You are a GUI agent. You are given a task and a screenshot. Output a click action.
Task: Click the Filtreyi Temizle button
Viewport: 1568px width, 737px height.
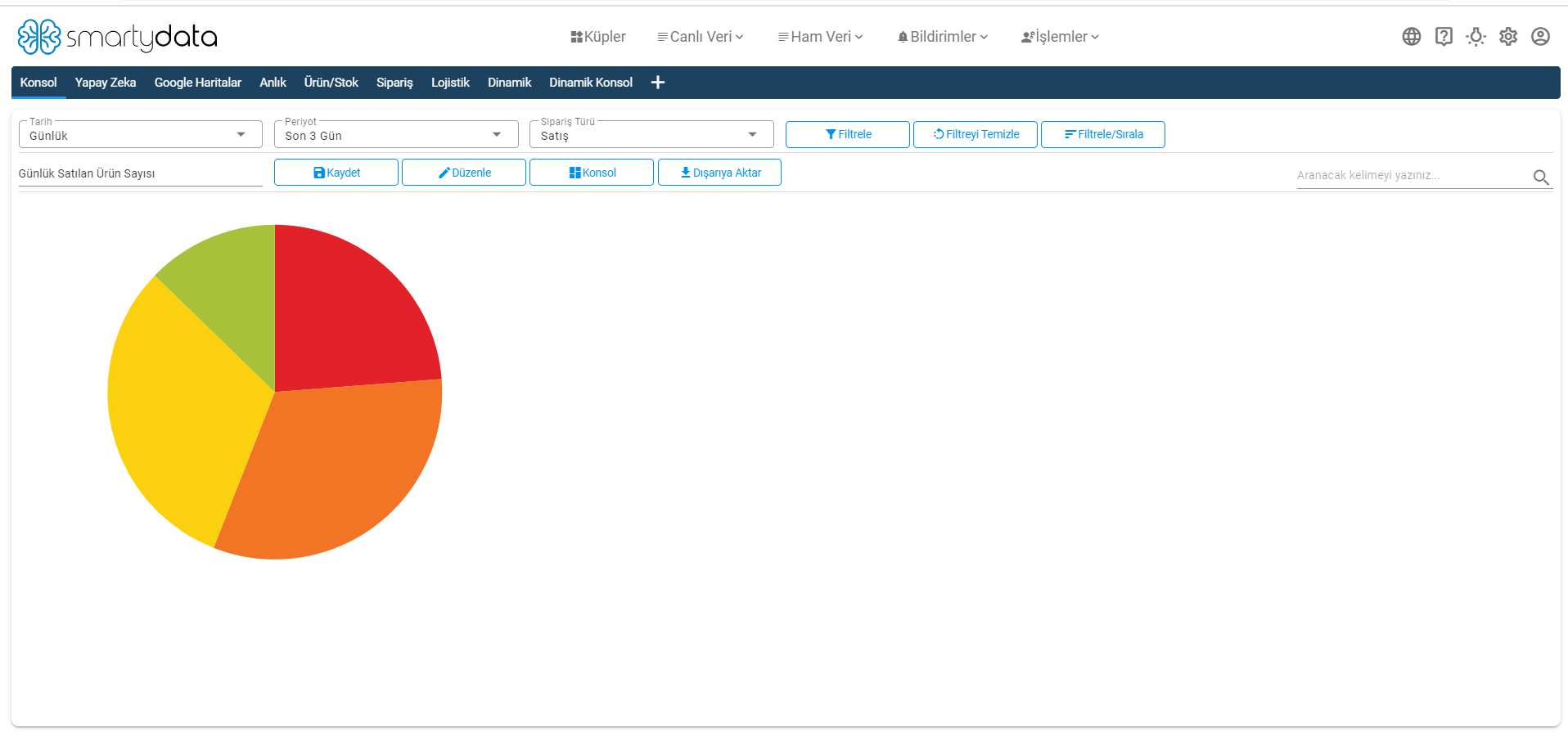coord(975,134)
